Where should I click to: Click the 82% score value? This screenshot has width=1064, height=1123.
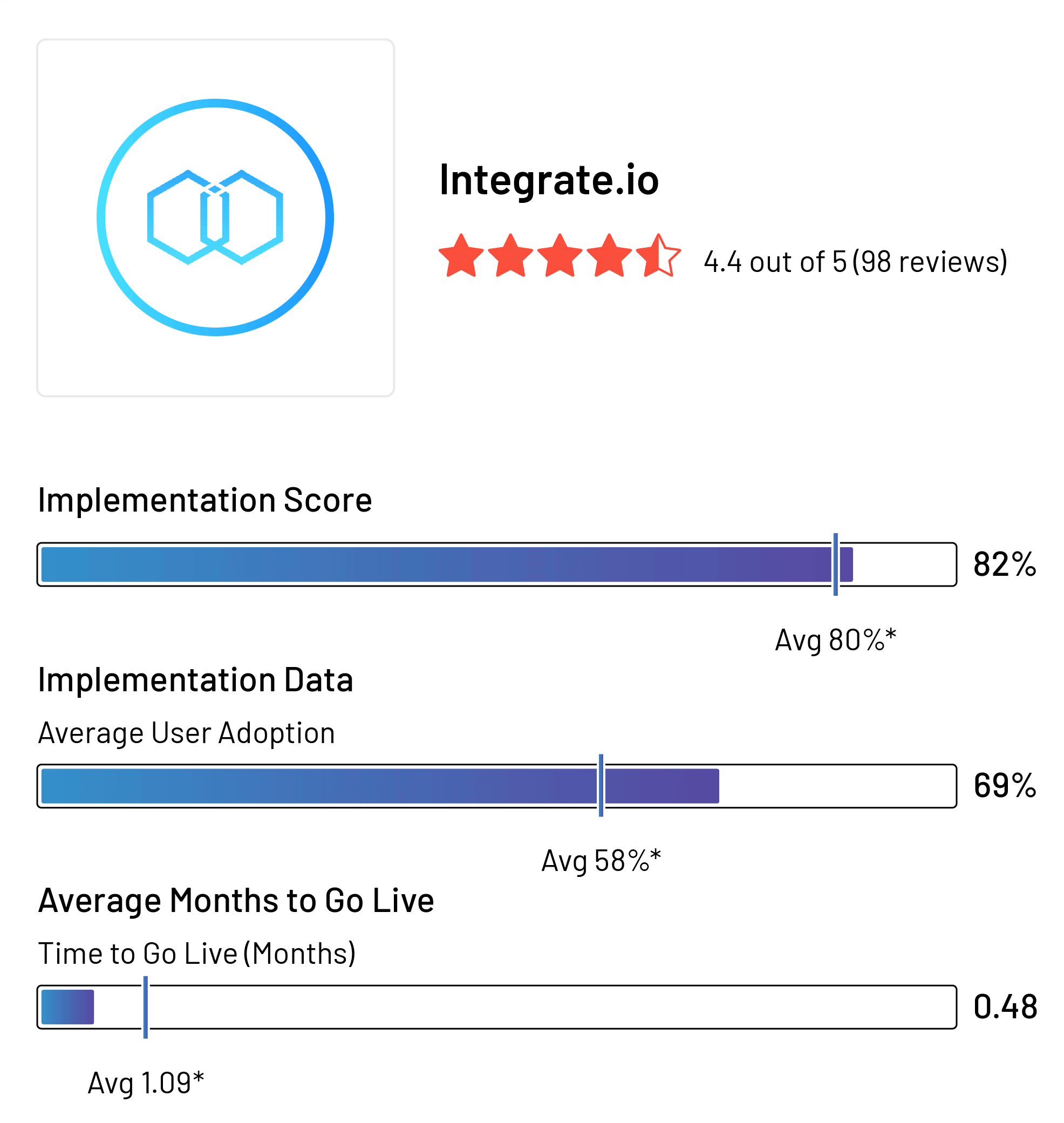[x=1005, y=564]
